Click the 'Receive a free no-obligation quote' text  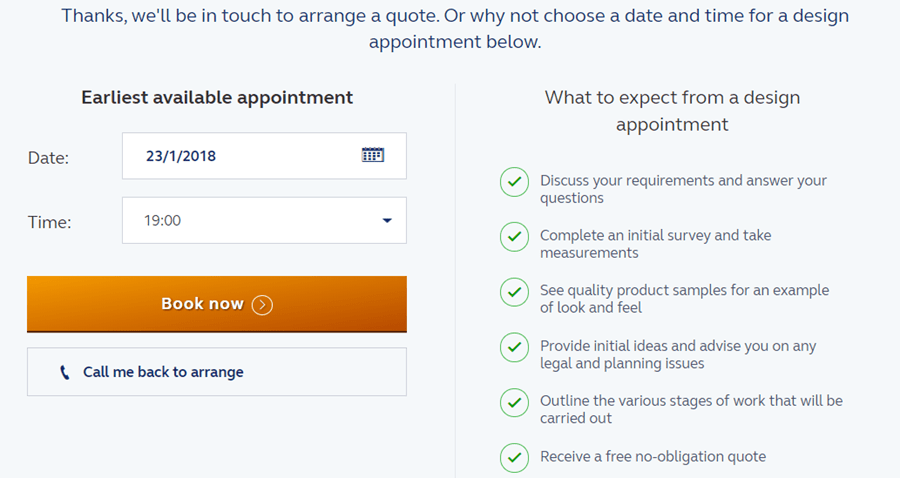click(x=653, y=457)
